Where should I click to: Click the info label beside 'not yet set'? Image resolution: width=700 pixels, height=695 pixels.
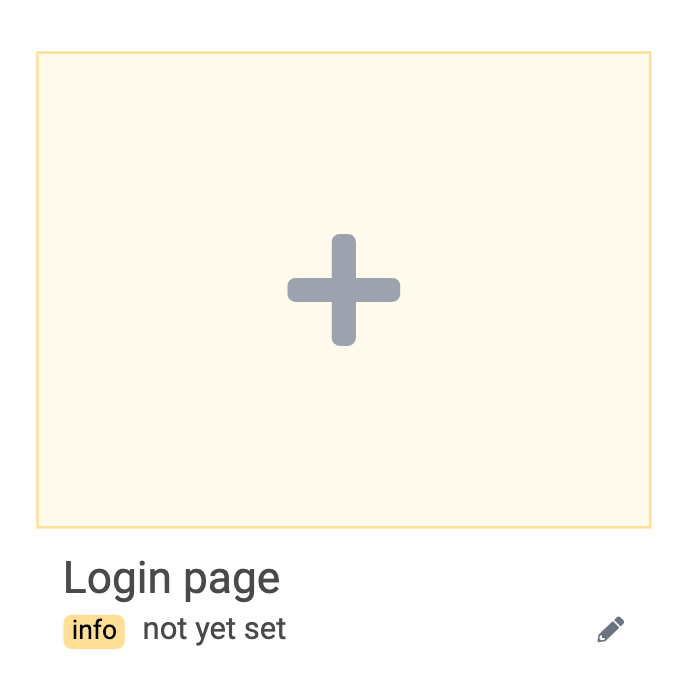point(94,631)
